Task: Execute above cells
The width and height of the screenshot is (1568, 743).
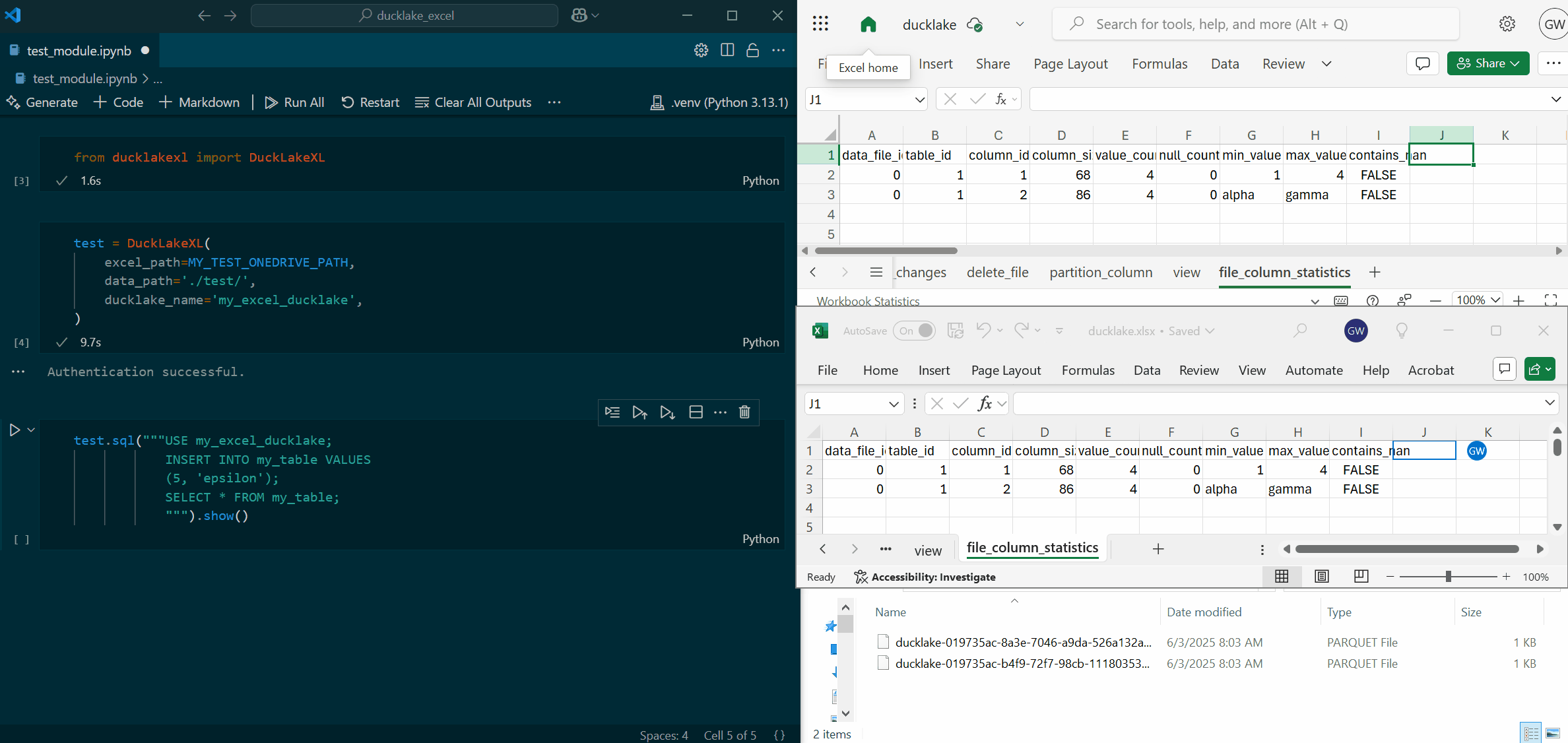Action: tap(639, 412)
